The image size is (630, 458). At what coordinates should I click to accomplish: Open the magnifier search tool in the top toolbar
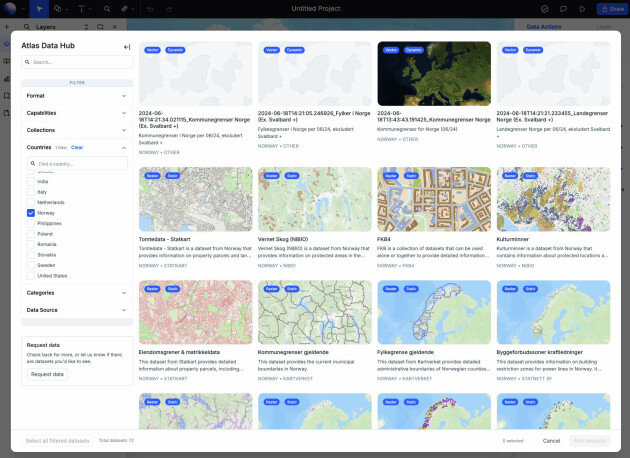tap(107, 8)
